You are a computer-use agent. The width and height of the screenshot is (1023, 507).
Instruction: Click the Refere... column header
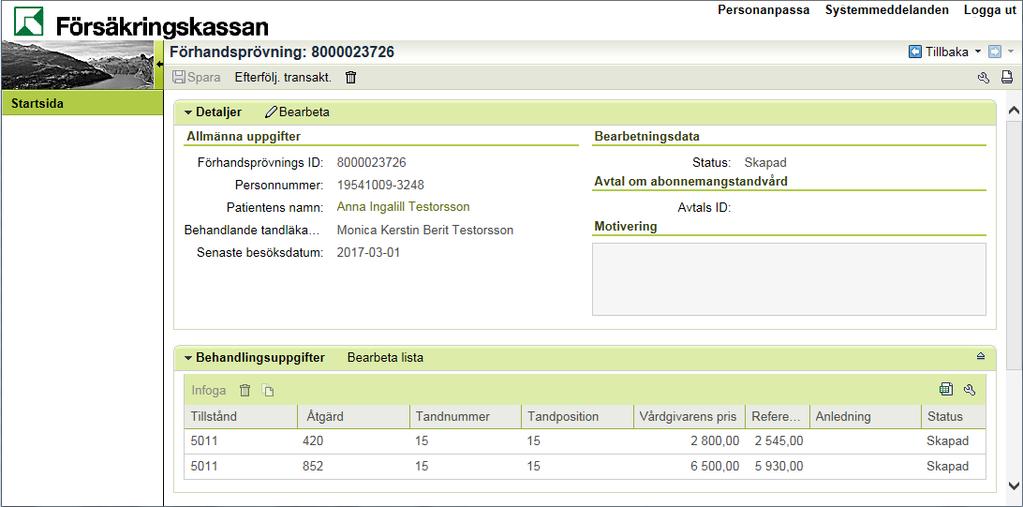(x=777, y=416)
